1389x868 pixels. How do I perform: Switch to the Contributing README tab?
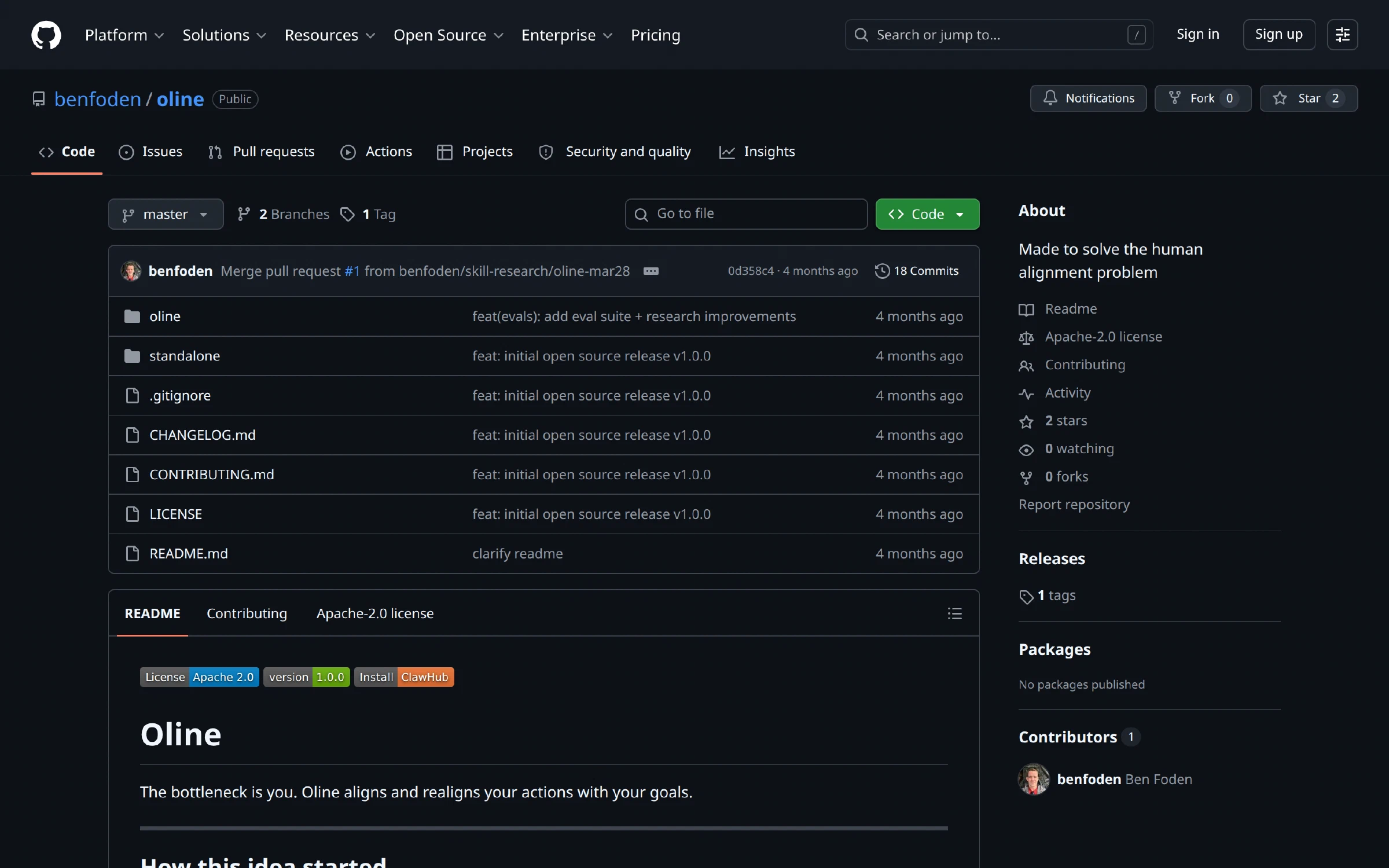pos(247,613)
